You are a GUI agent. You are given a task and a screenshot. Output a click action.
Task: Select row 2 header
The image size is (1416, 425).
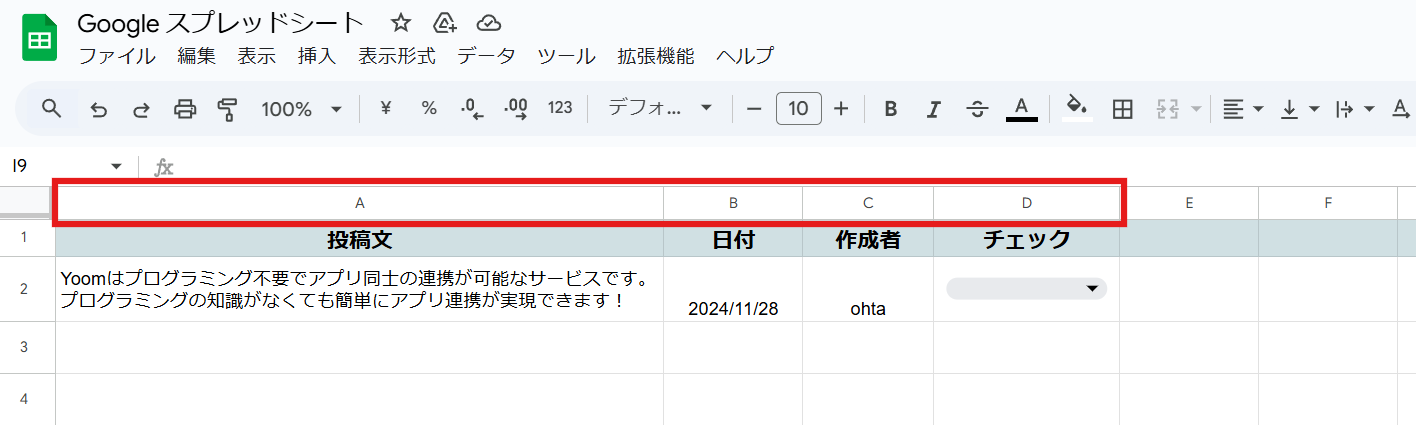(x=27, y=289)
